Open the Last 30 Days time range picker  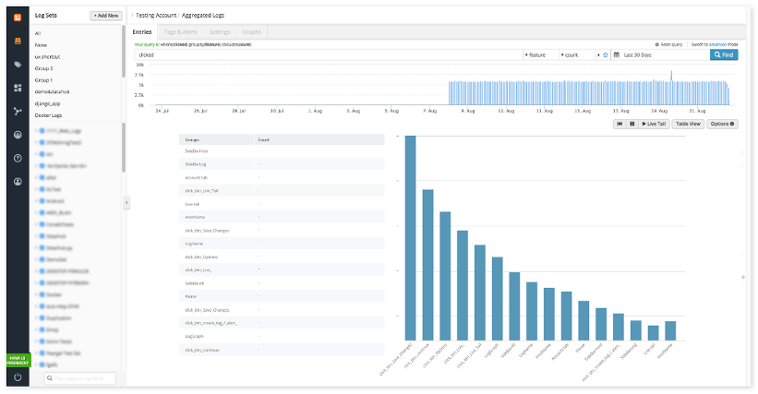660,55
